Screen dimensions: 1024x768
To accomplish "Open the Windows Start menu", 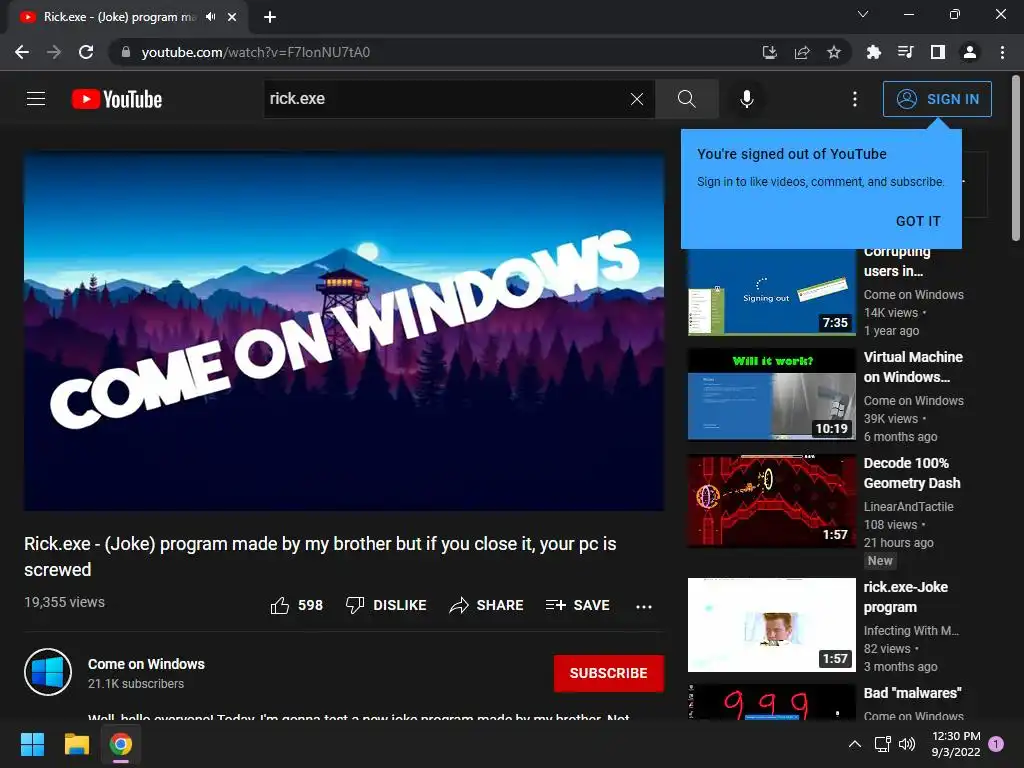I will 32,744.
